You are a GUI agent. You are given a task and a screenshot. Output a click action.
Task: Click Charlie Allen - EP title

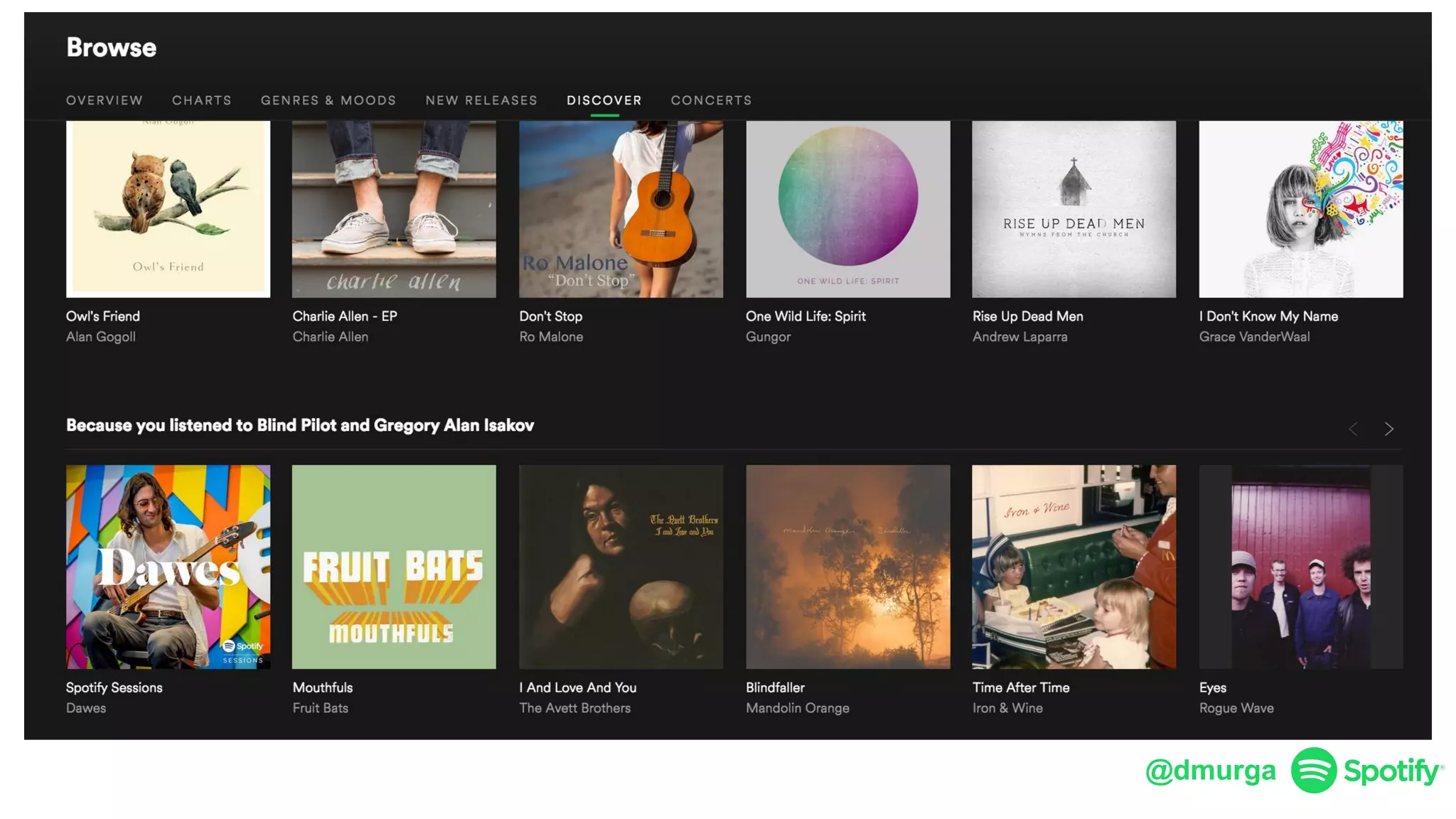[x=345, y=316]
